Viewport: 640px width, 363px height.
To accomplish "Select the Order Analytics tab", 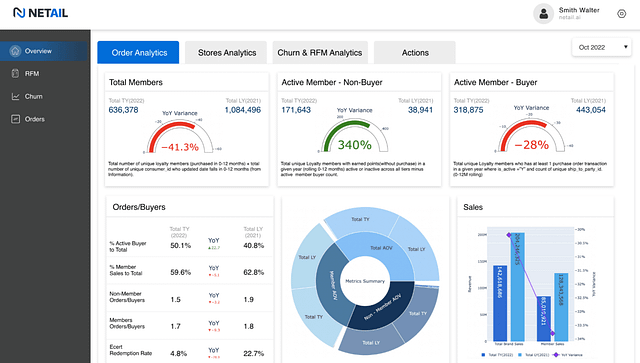I will (x=138, y=52).
